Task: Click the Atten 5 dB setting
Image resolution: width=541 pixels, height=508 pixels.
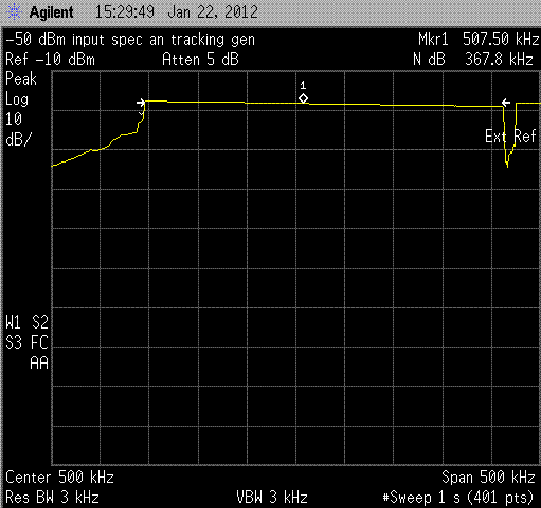Action: pos(200,59)
